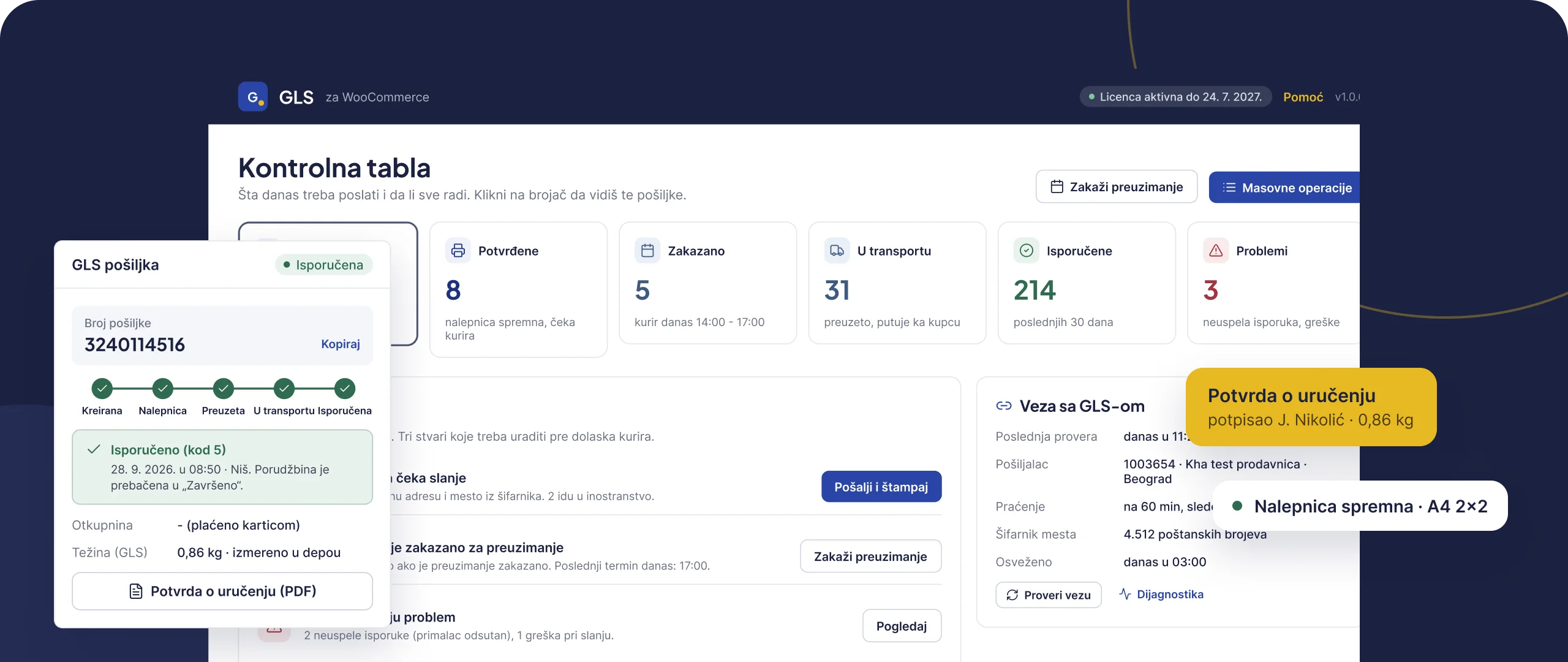
Task: Click the calendar icon on Zakazano card
Action: coord(647,251)
